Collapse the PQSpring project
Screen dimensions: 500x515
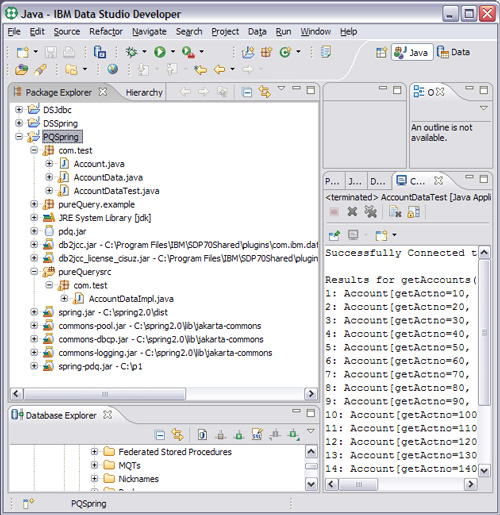click(19, 136)
